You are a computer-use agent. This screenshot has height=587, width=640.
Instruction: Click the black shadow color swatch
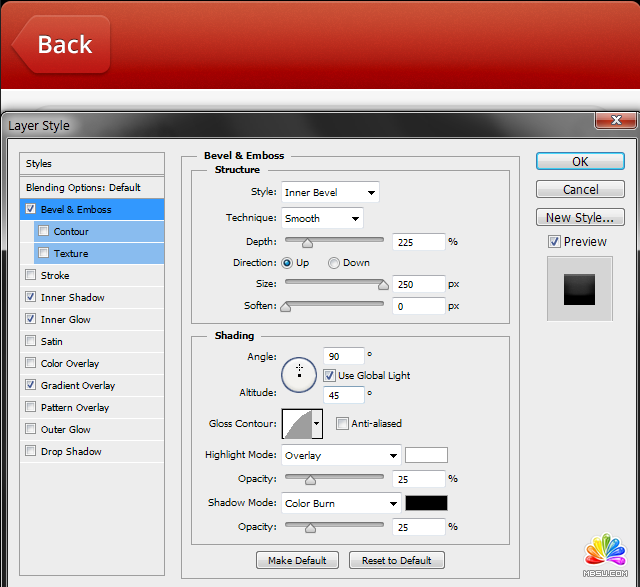426,503
